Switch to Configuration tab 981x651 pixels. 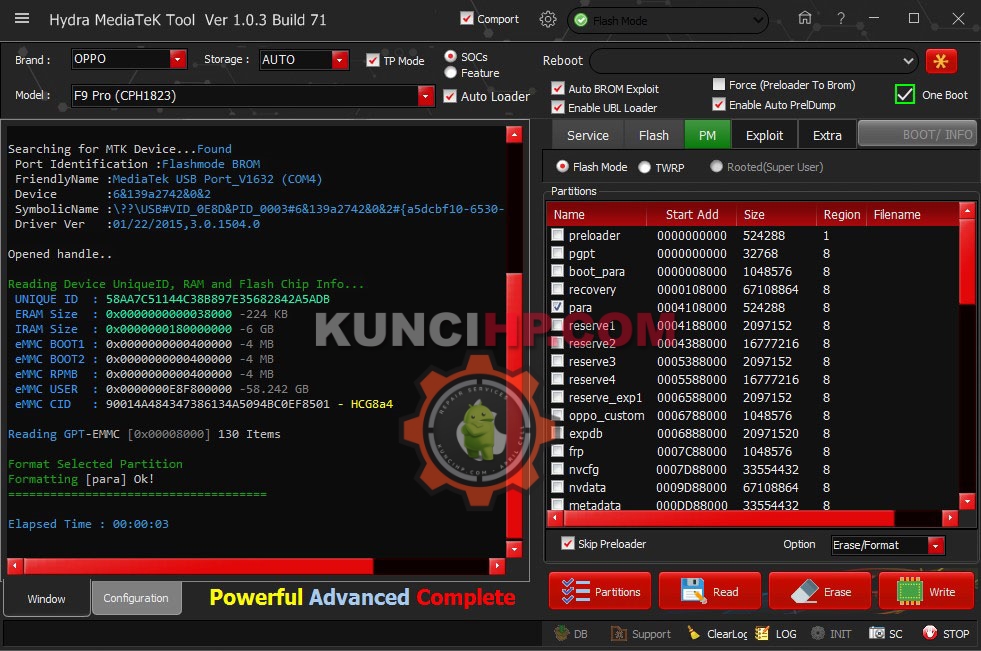(x=136, y=598)
